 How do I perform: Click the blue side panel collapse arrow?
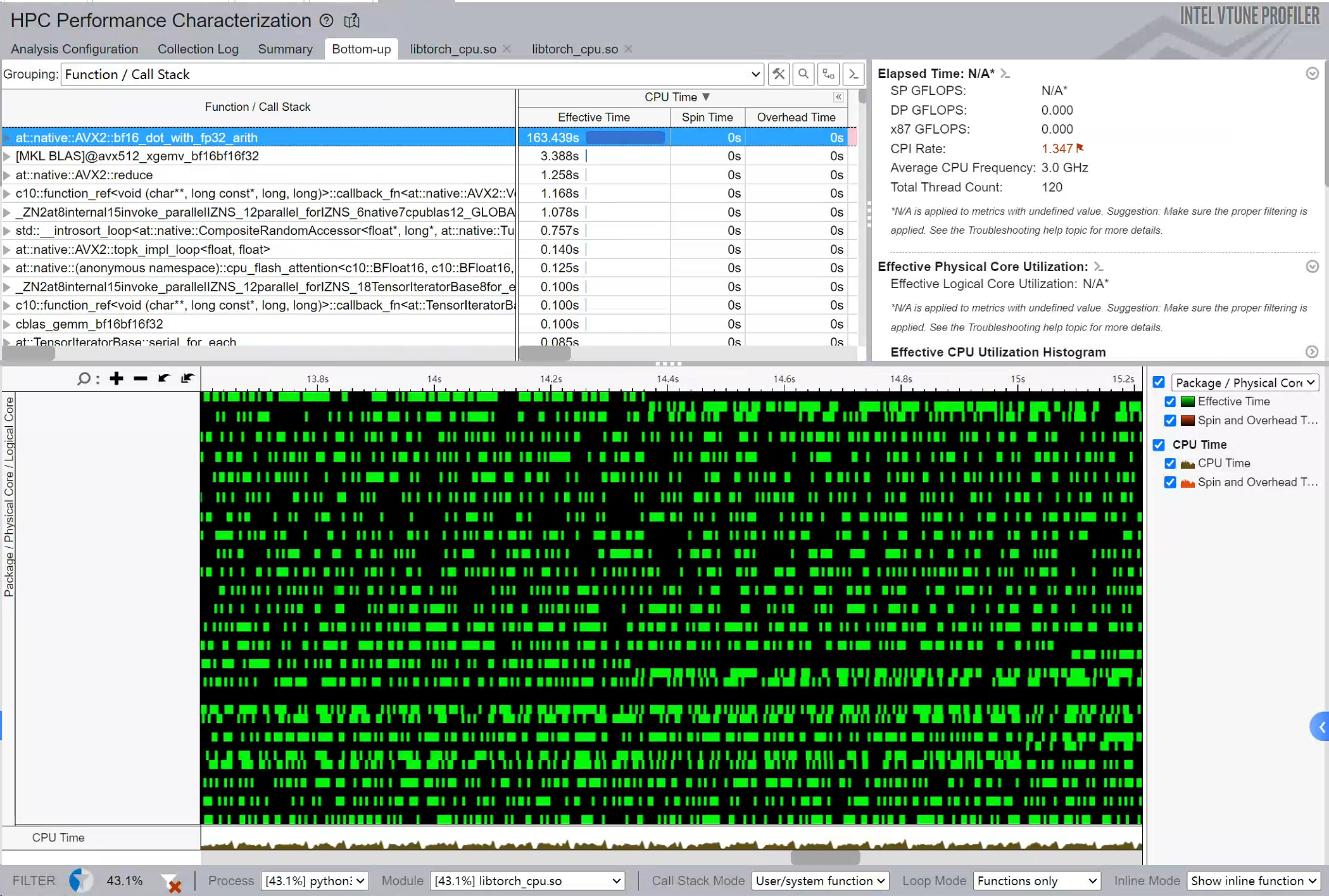click(1321, 727)
